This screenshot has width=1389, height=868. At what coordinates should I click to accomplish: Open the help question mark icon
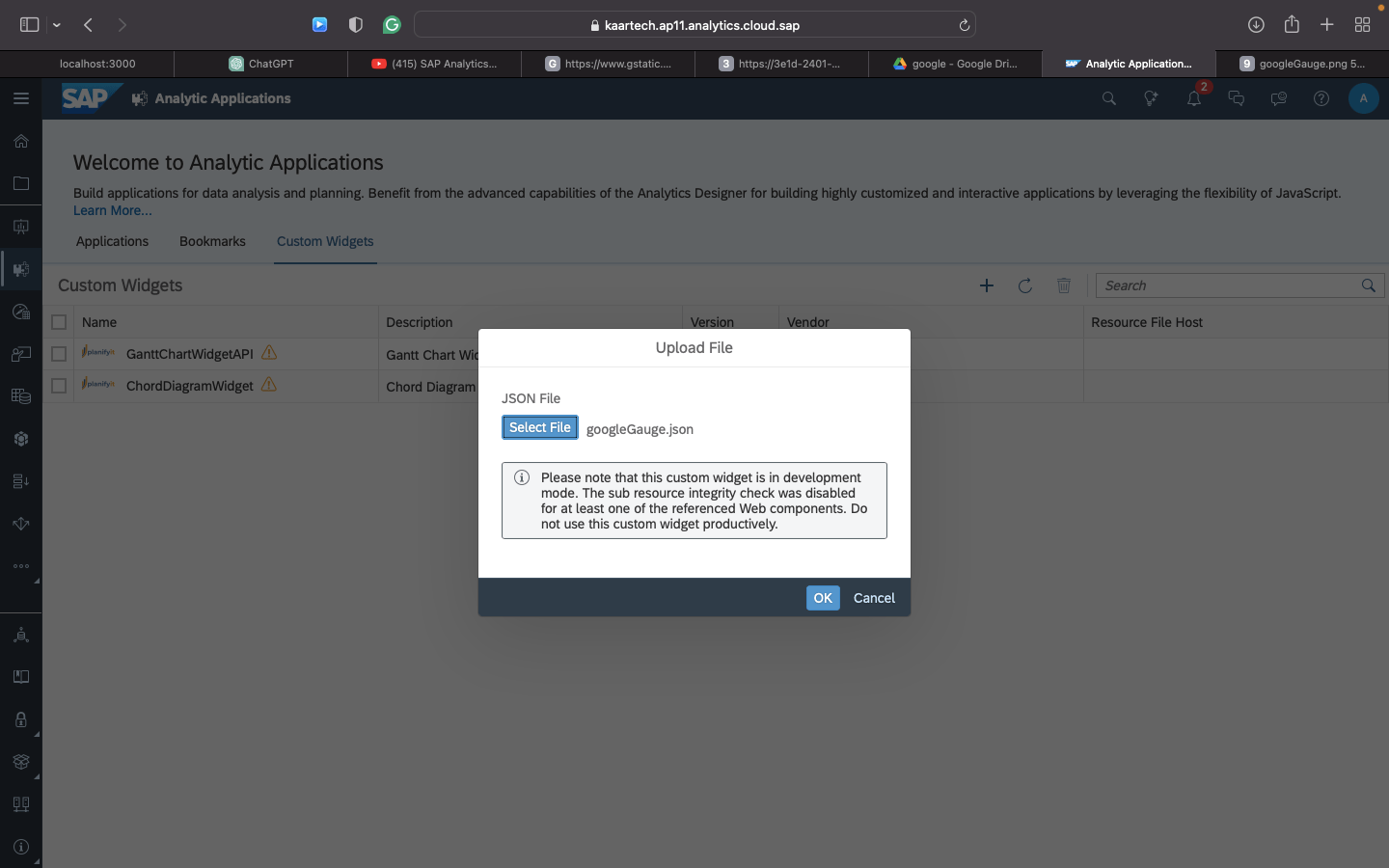pyautogui.click(x=1321, y=98)
